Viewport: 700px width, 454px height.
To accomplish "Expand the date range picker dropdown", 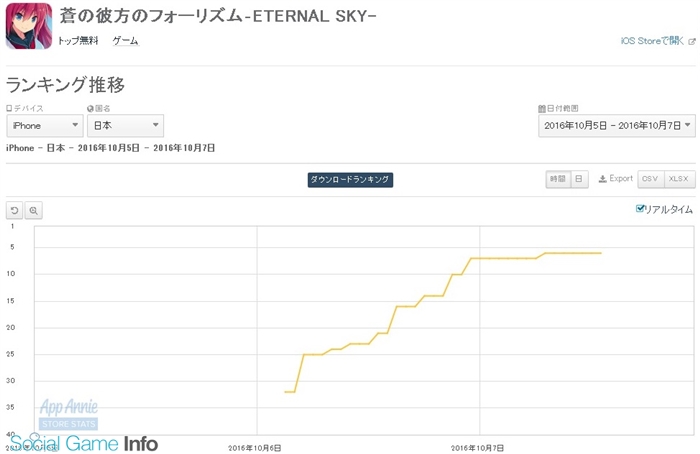I will (x=617, y=126).
